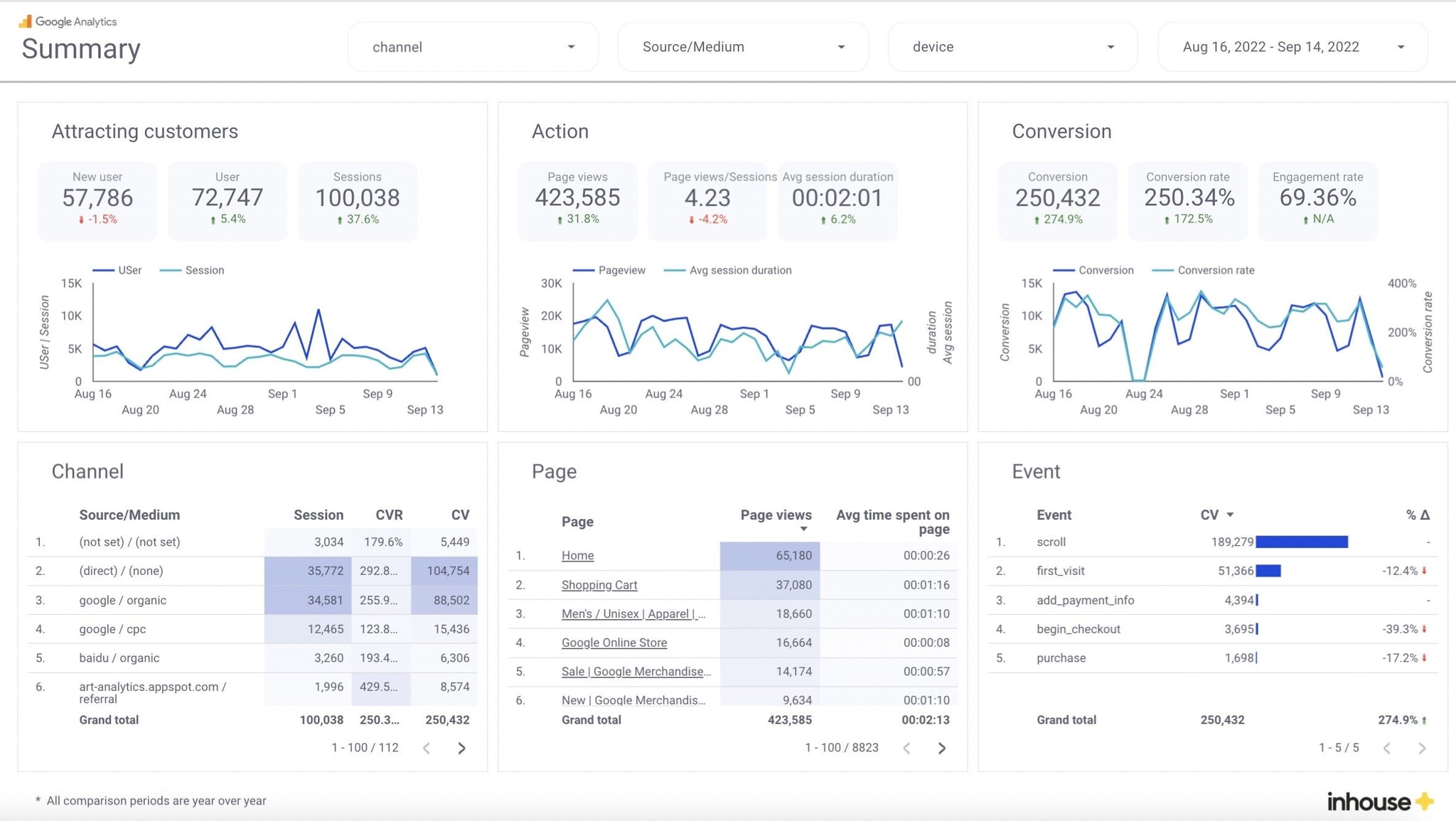Image resolution: width=1456 pixels, height=821 pixels.
Task: Open the Google Online Store link
Action: pos(614,642)
